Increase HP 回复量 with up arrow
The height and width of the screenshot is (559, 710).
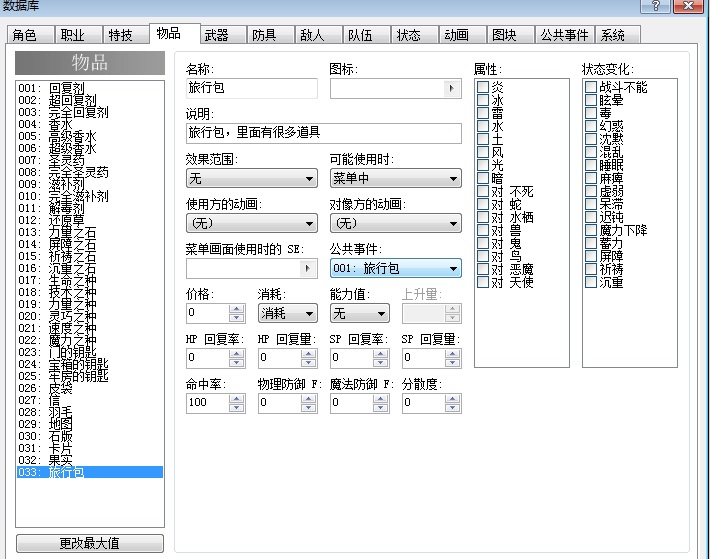(308, 354)
